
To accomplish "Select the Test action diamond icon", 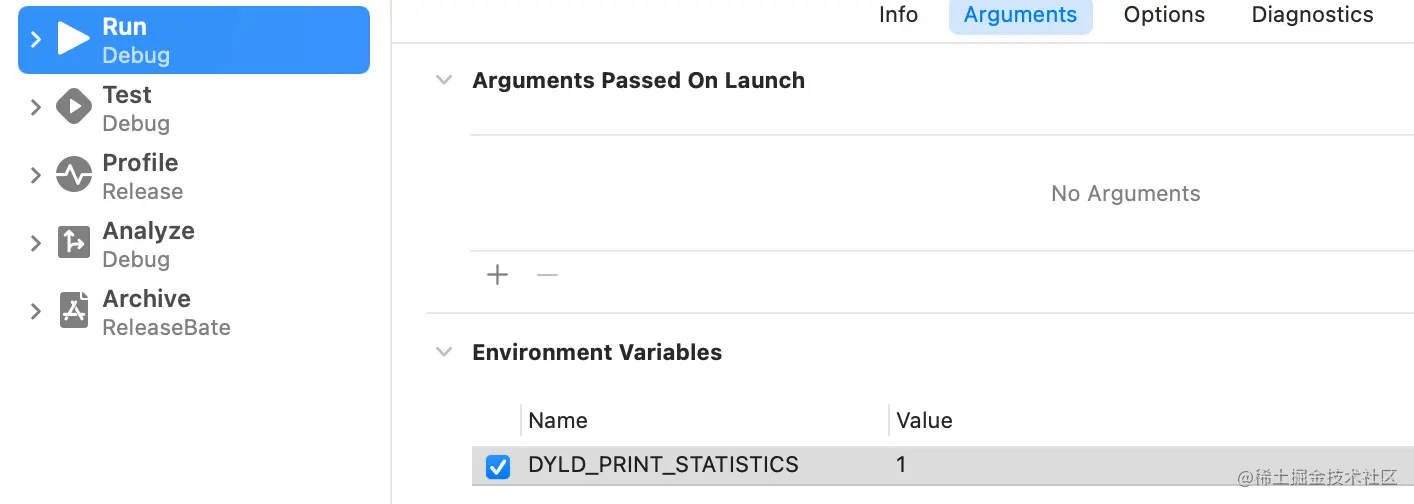I will point(73,107).
